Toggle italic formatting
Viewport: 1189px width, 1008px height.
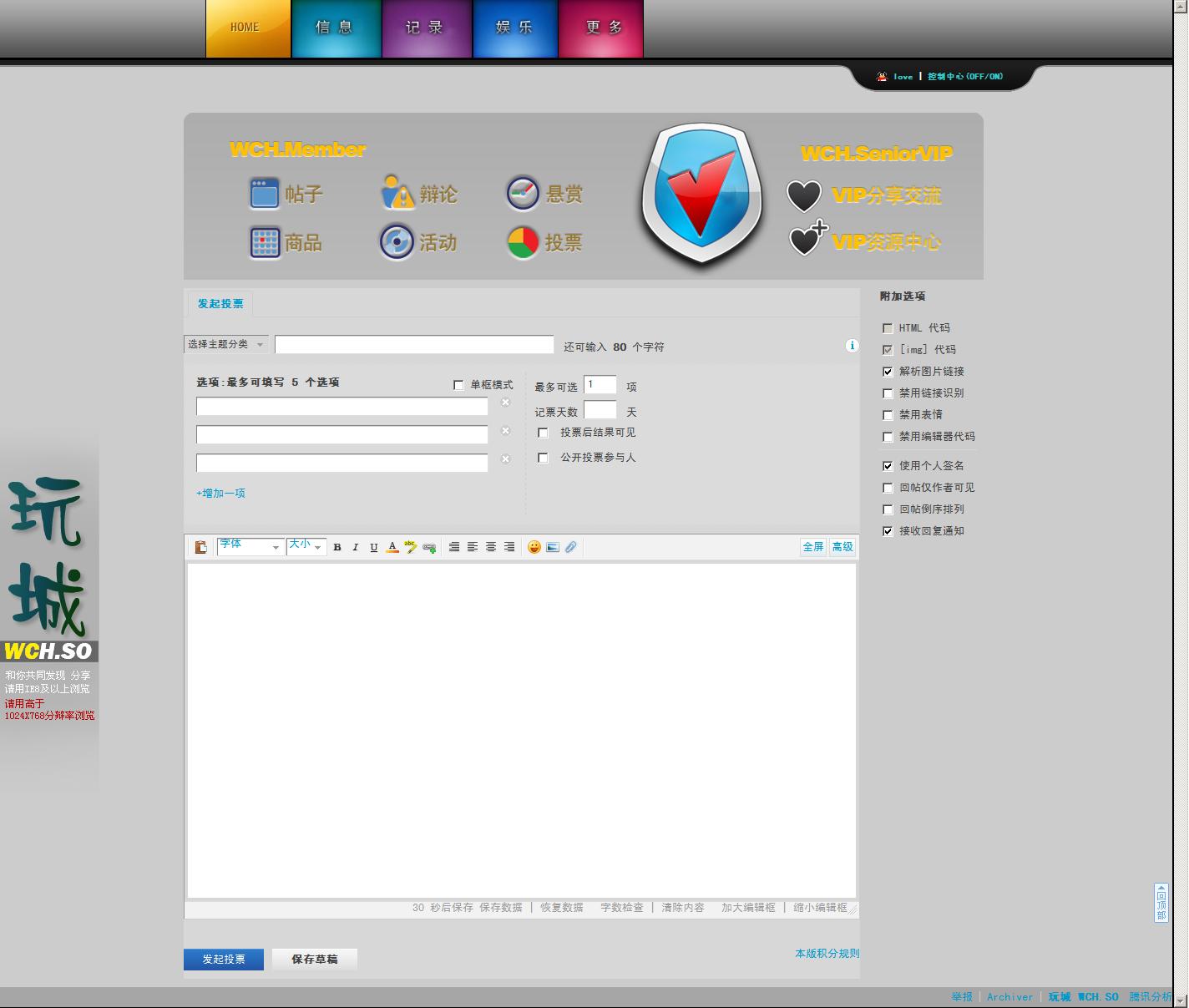[356, 547]
